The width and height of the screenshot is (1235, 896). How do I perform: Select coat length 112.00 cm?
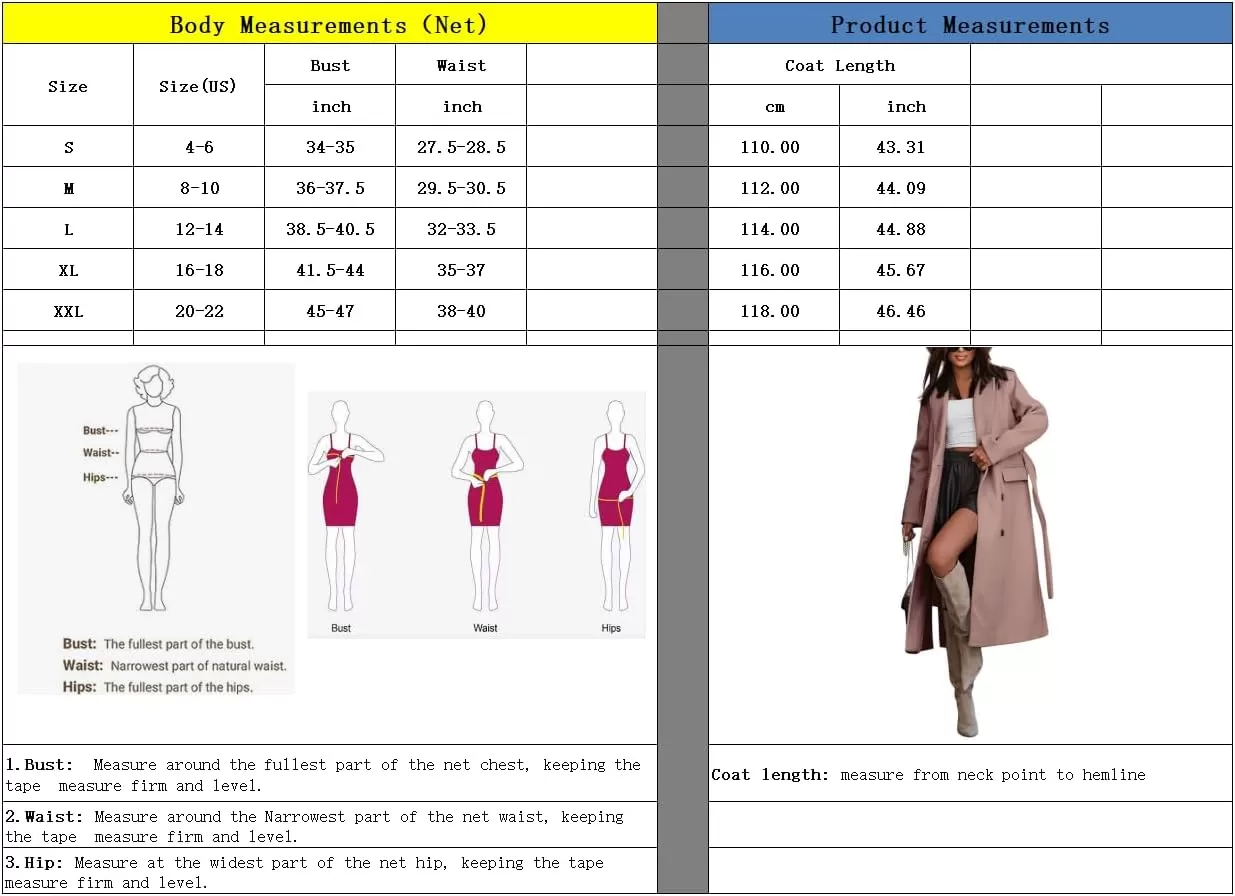click(774, 188)
